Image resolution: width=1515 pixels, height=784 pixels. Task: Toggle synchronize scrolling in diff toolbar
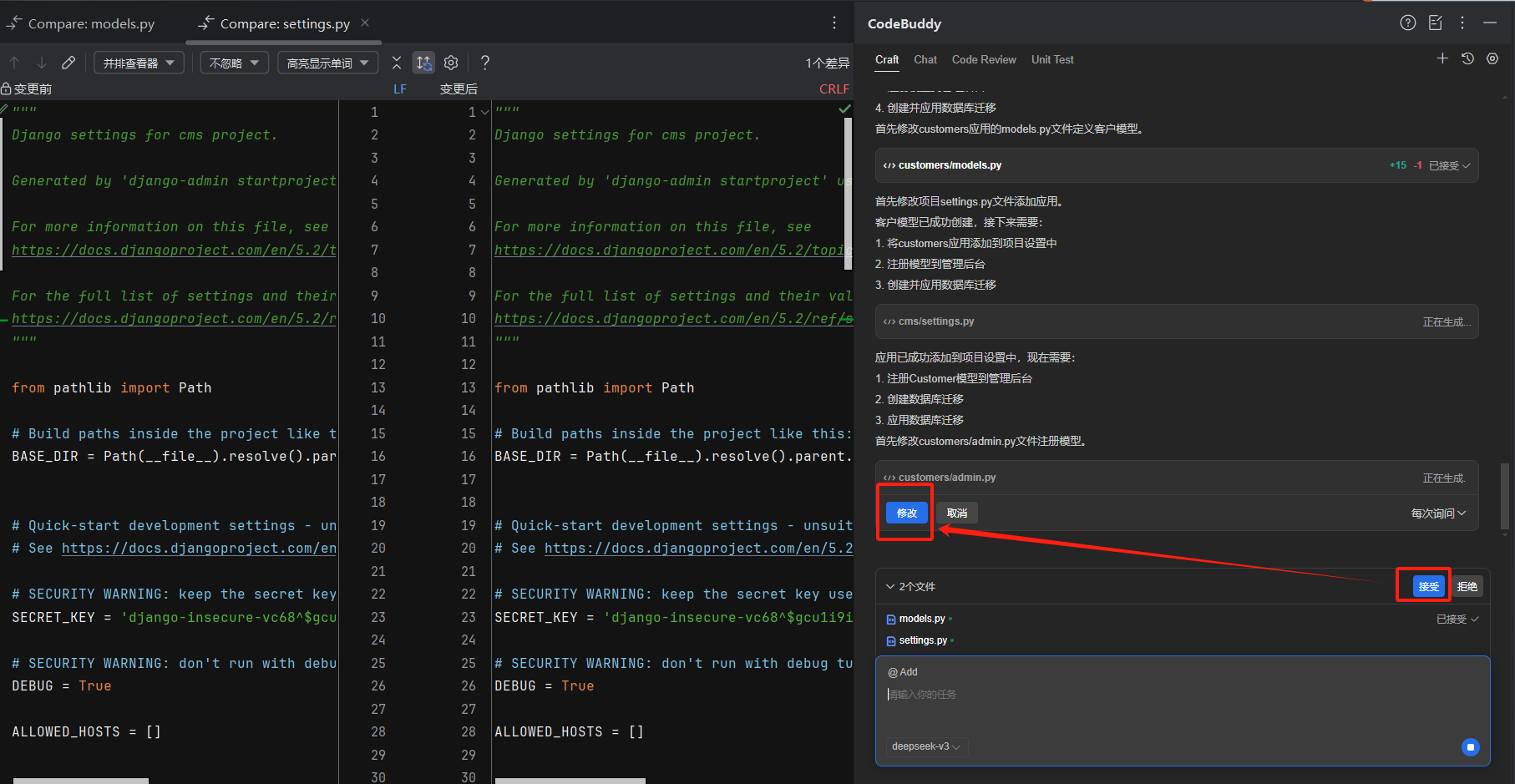(x=424, y=63)
